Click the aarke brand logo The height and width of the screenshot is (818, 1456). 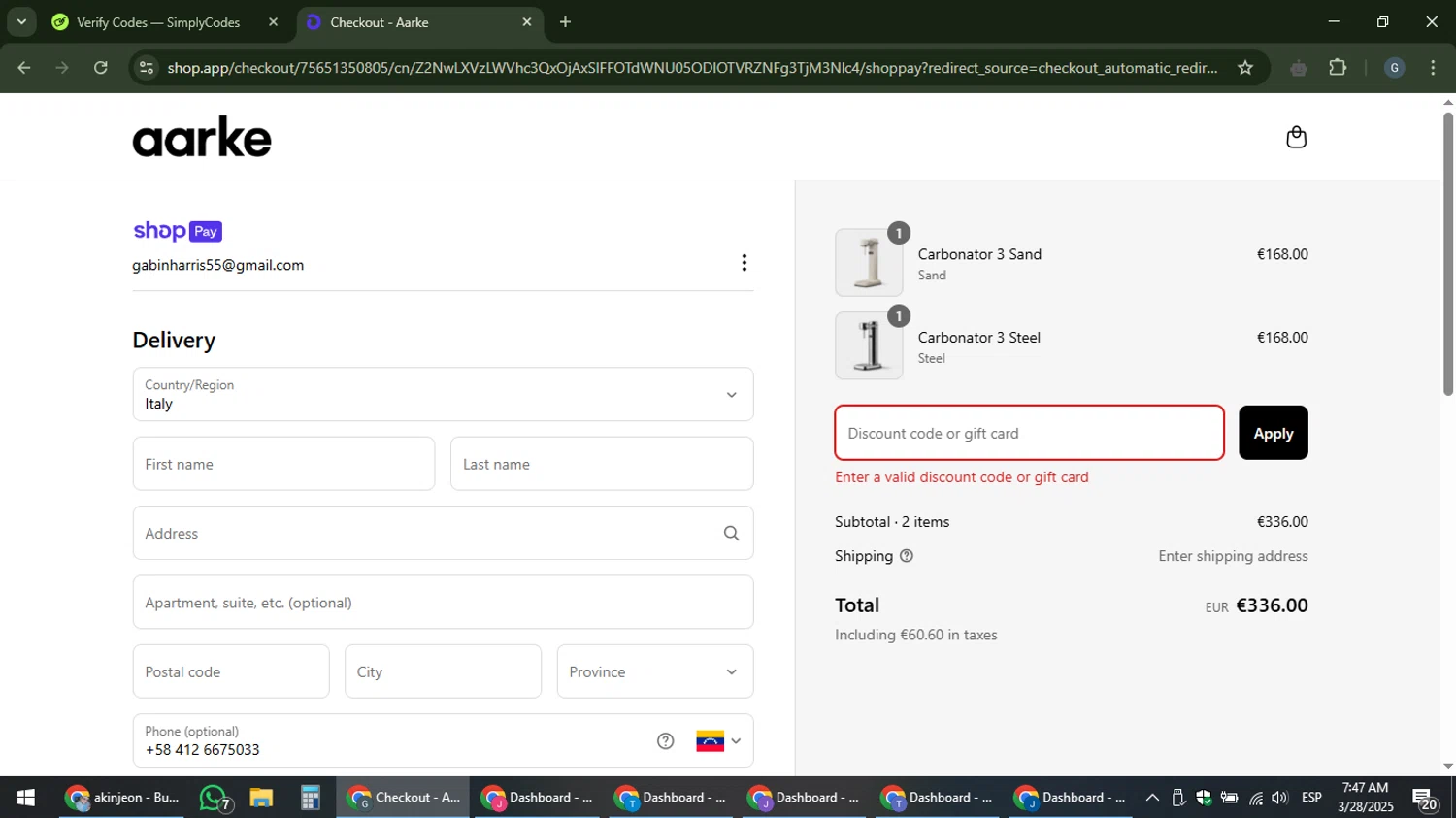pos(202,137)
